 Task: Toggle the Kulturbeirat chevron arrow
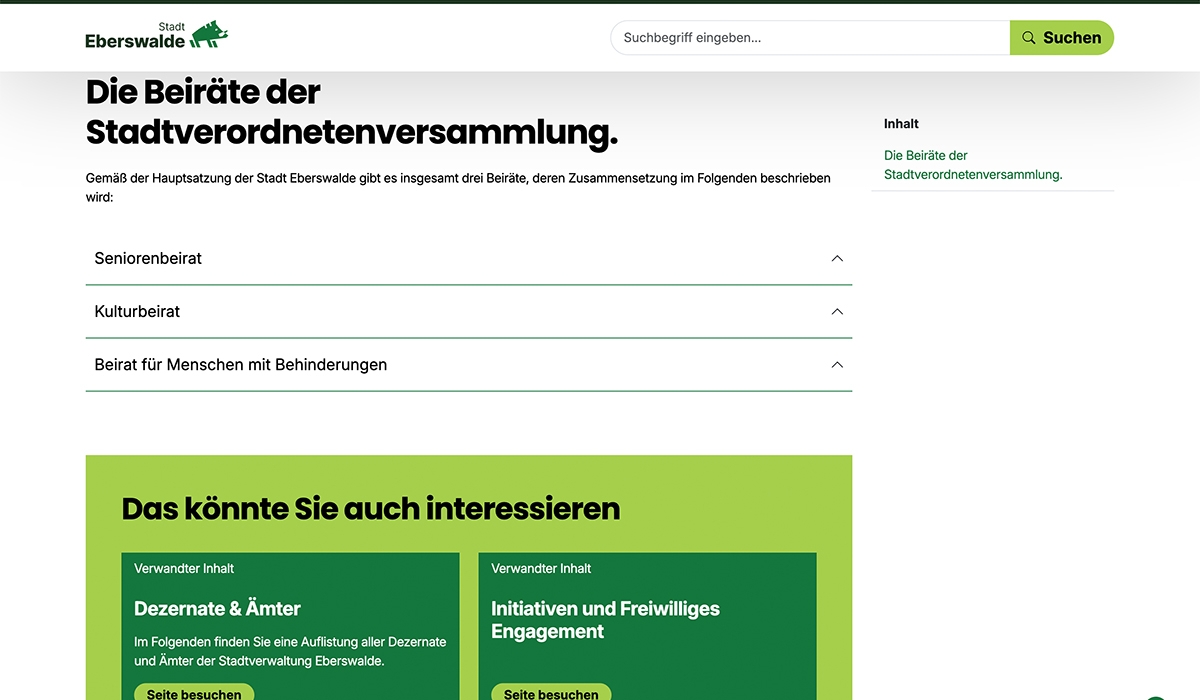(837, 311)
